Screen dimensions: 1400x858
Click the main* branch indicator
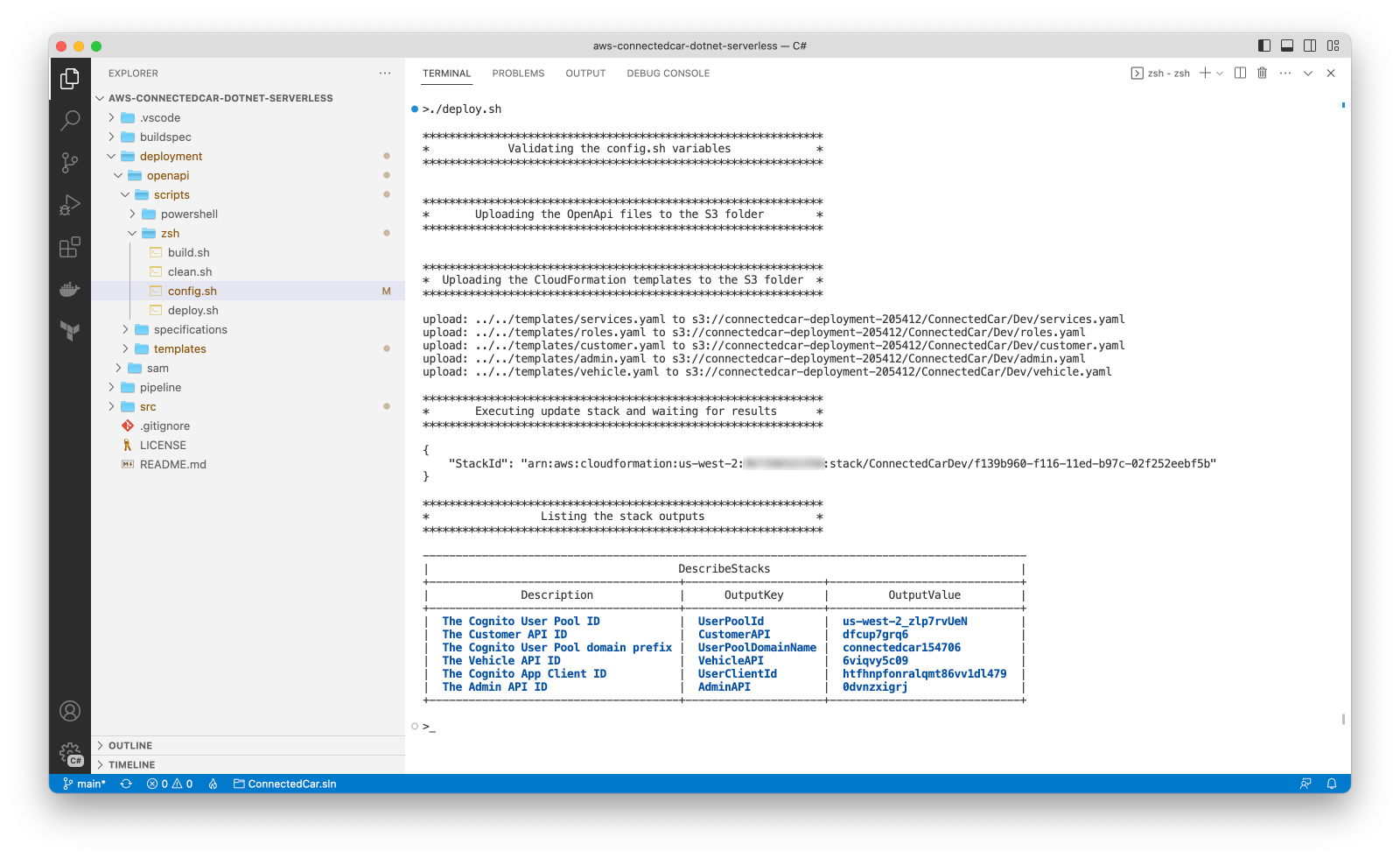[84, 784]
